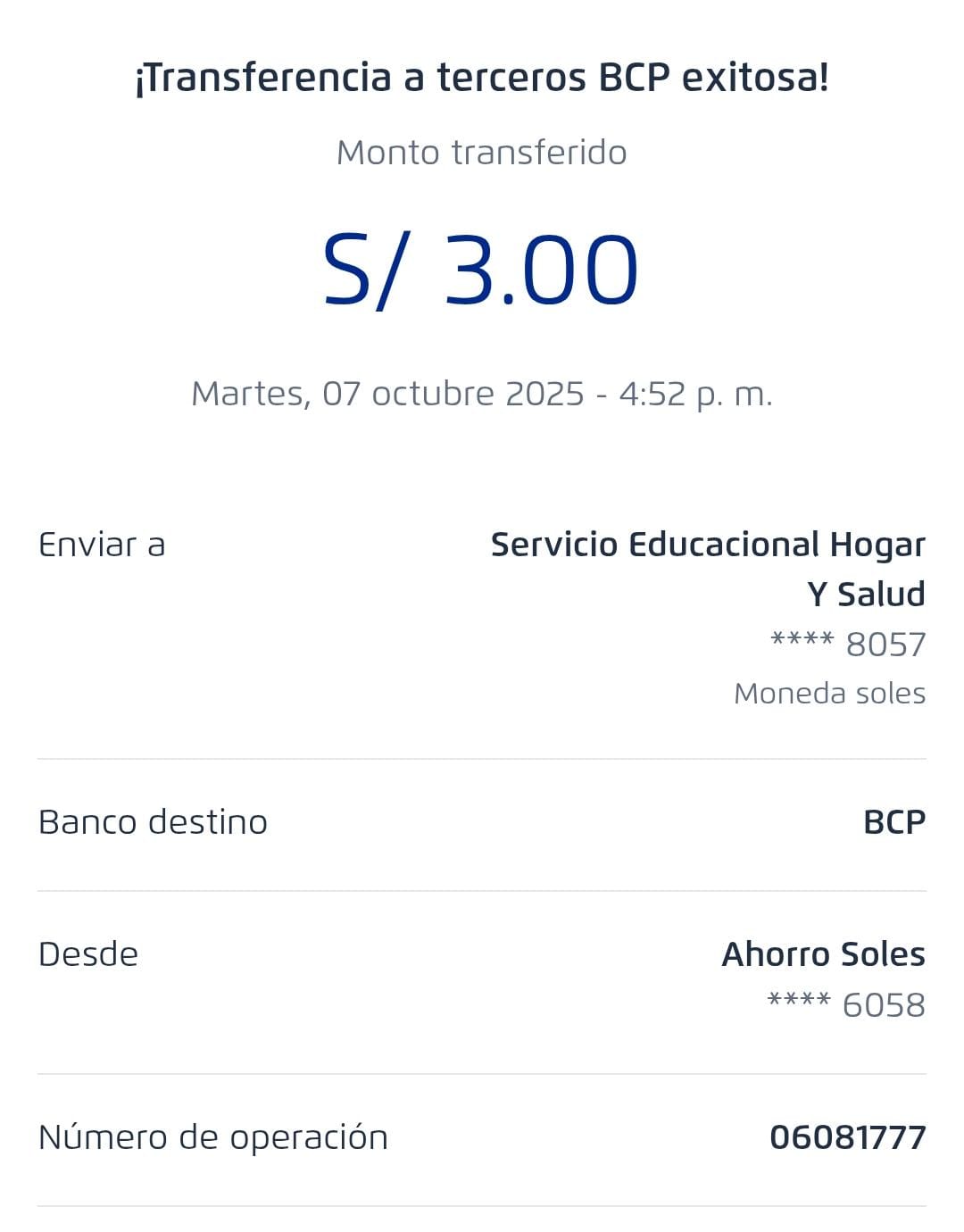Click the 'Desde' label

tap(88, 954)
